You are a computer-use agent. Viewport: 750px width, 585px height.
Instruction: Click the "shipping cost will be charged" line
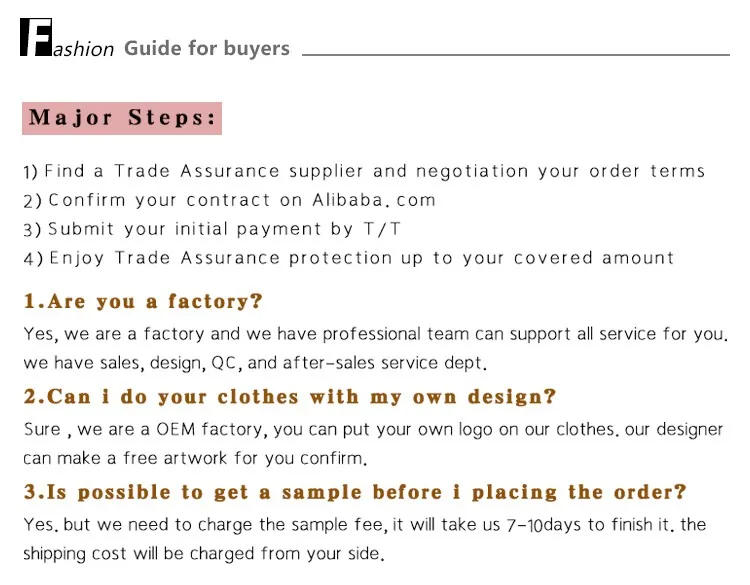pyautogui.click(x=204, y=553)
